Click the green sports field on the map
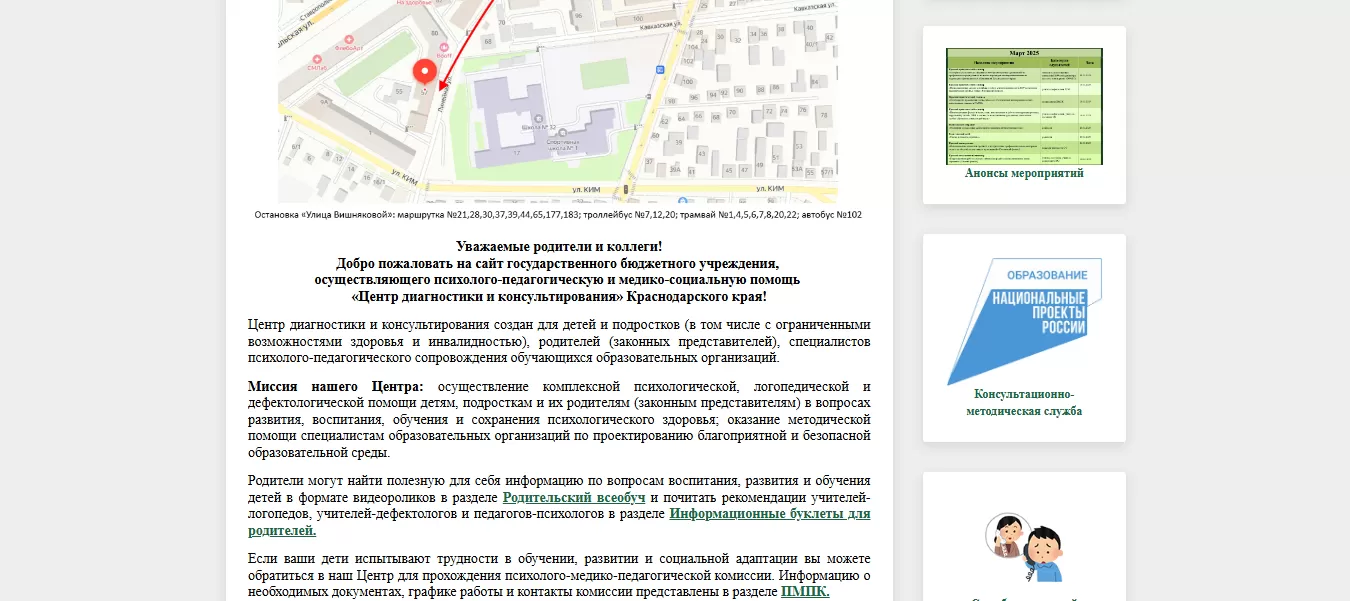 [606, 75]
